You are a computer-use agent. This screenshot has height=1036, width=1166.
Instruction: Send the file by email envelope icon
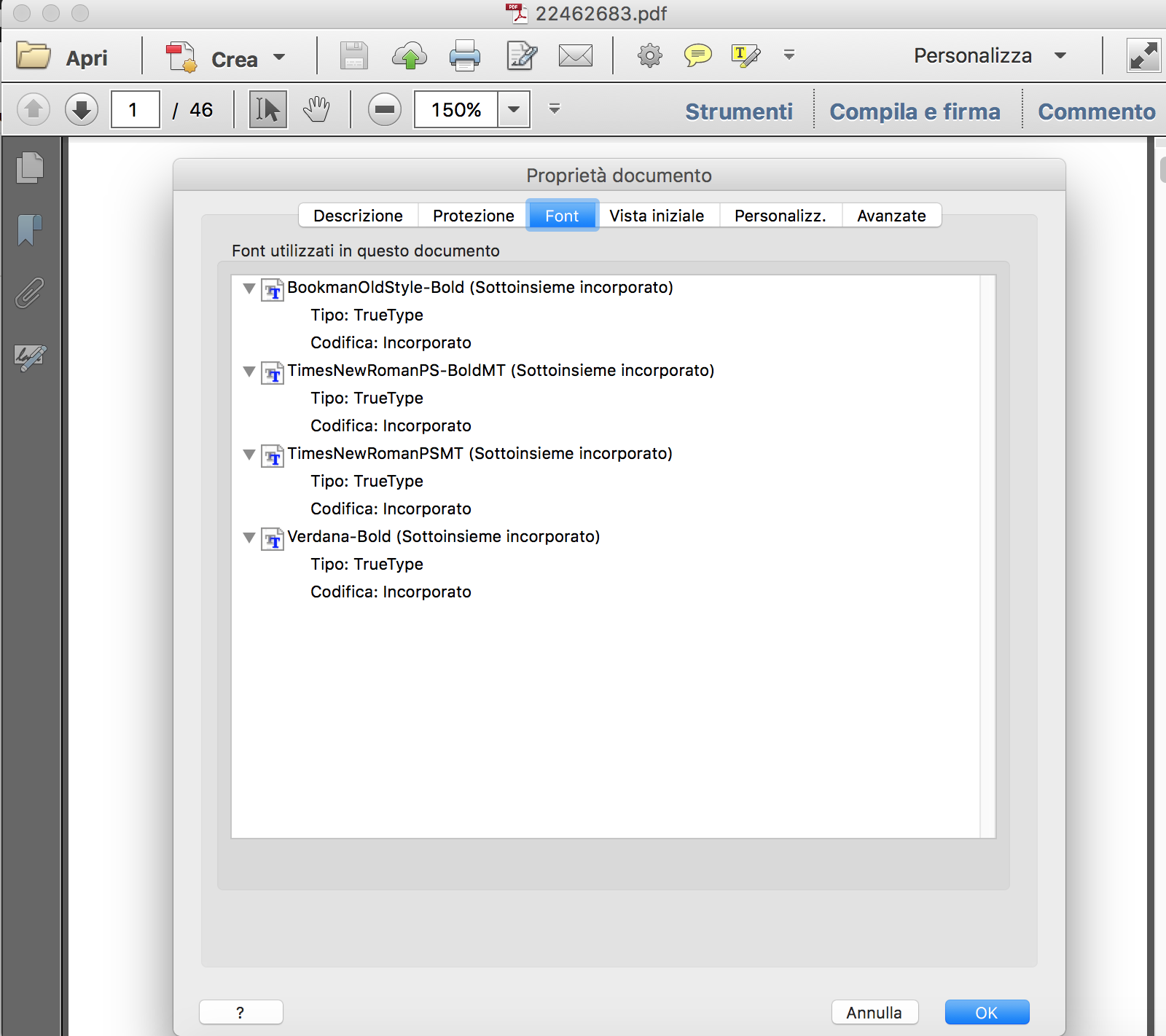pyautogui.click(x=576, y=56)
